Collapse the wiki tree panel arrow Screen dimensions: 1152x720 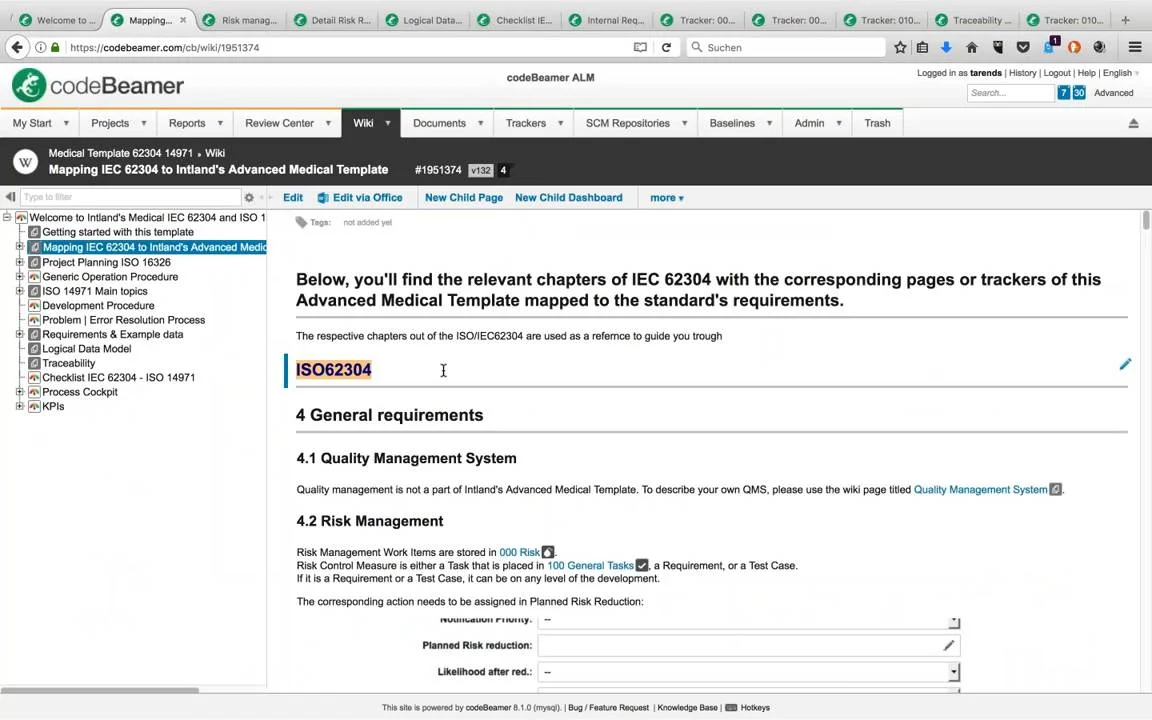point(10,197)
